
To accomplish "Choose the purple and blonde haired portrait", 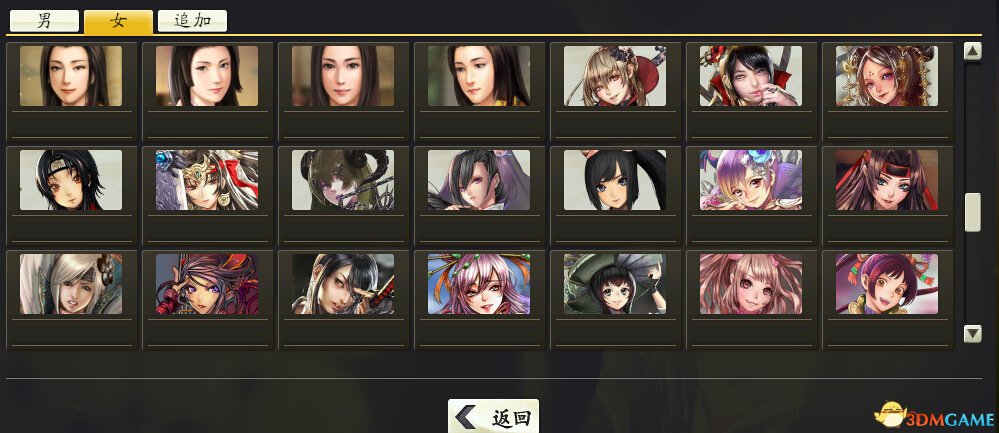I will click(751, 180).
